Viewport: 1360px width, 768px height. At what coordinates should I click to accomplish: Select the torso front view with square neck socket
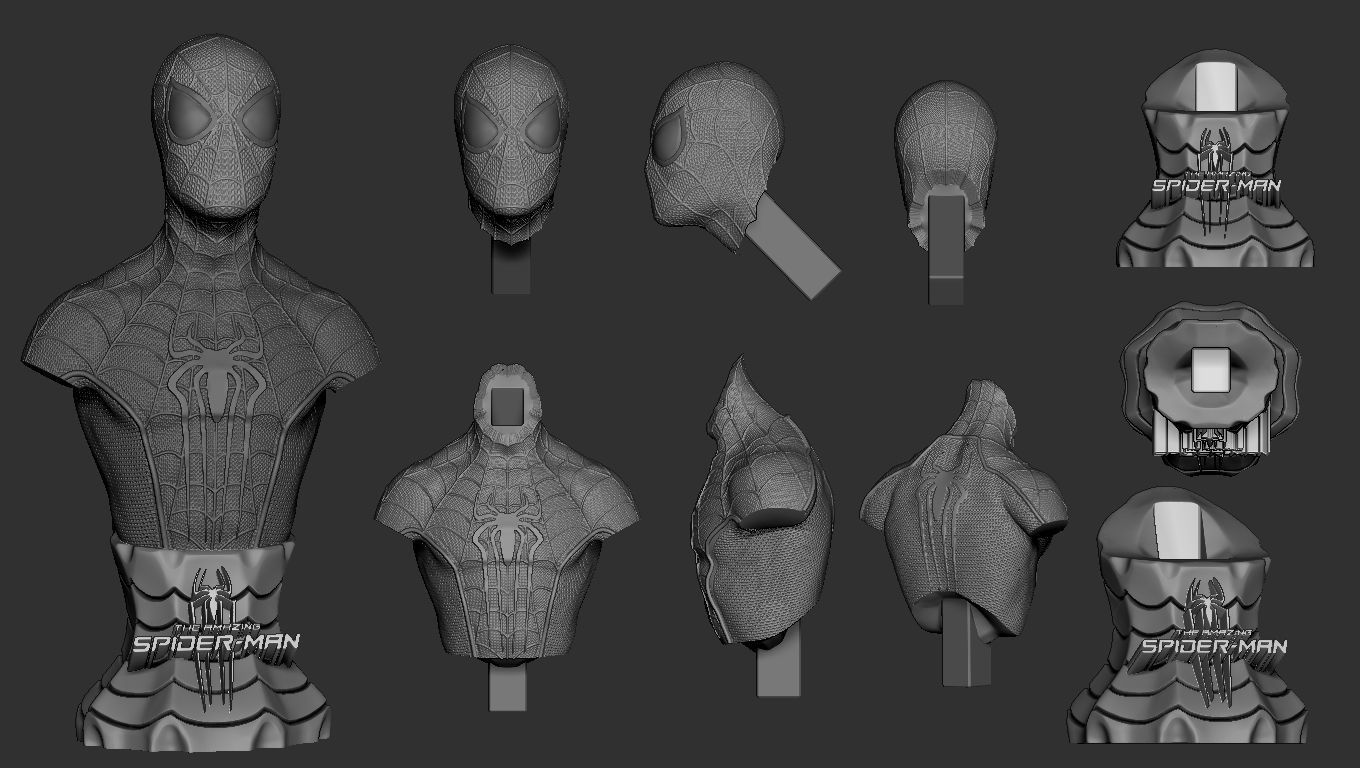click(507, 535)
